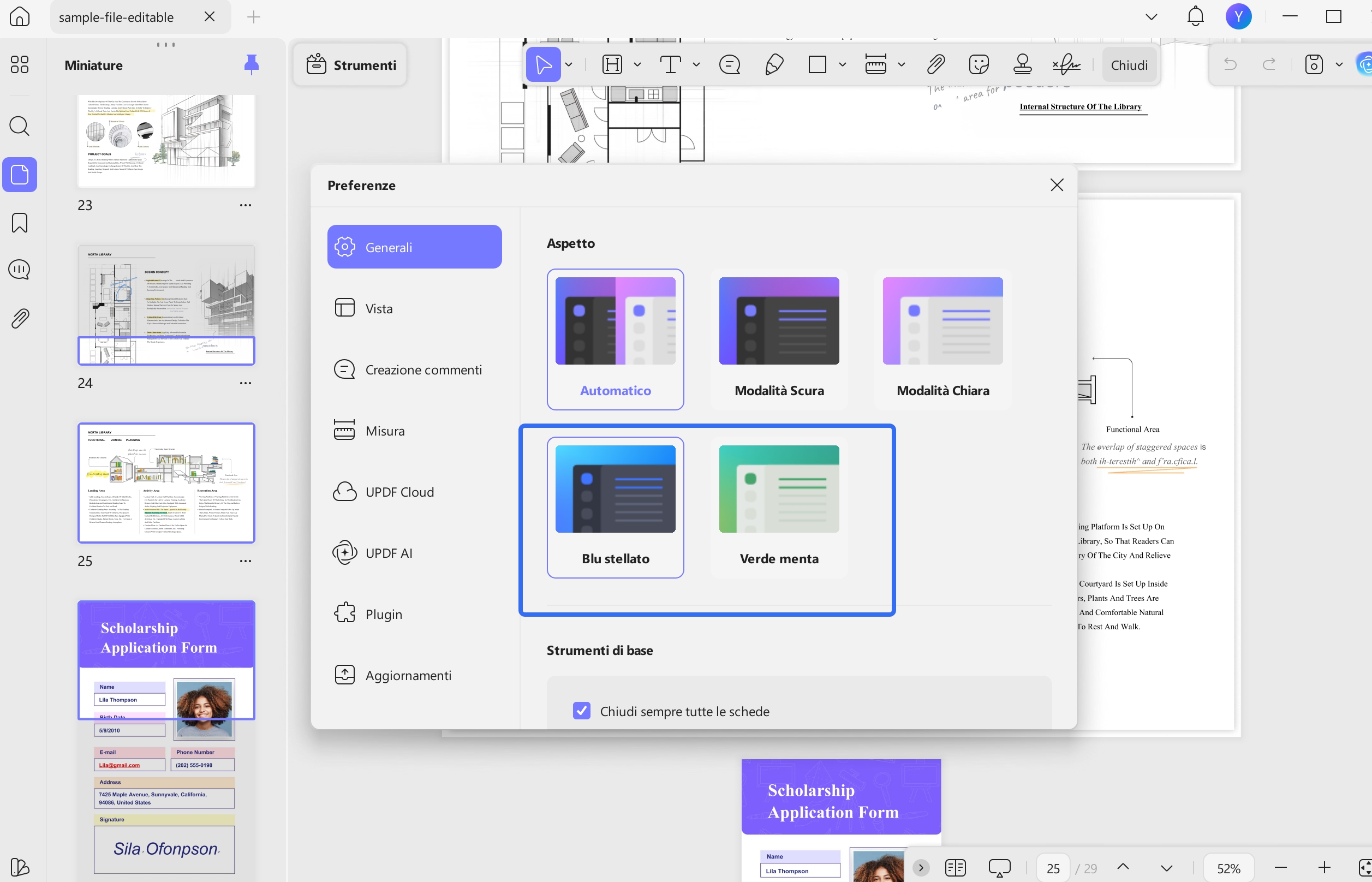Select the stamp tool
The width and height of the screenshot is (1372, 882).
(1023, 65)
